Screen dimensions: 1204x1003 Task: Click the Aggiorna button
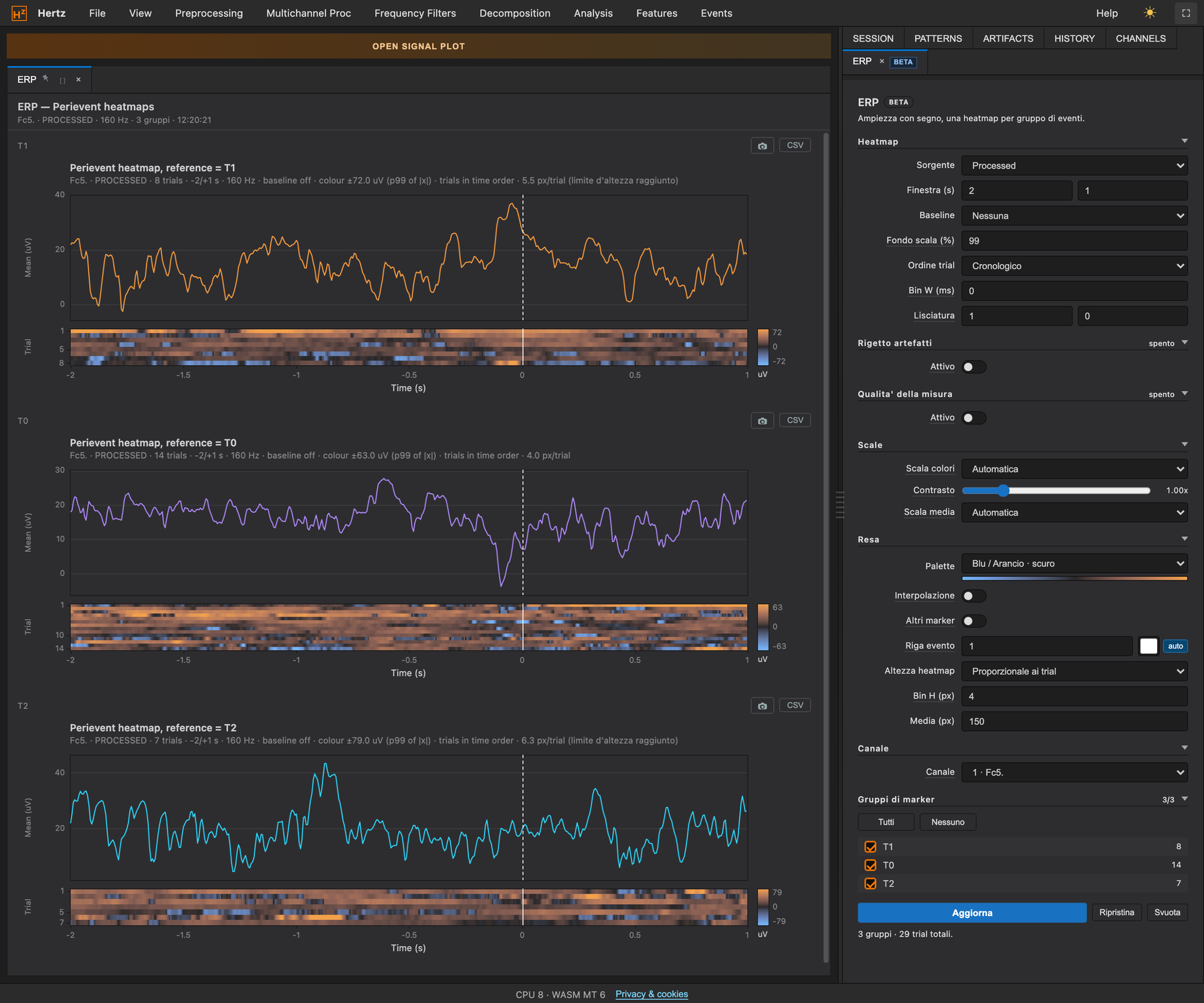pos(972,913)
